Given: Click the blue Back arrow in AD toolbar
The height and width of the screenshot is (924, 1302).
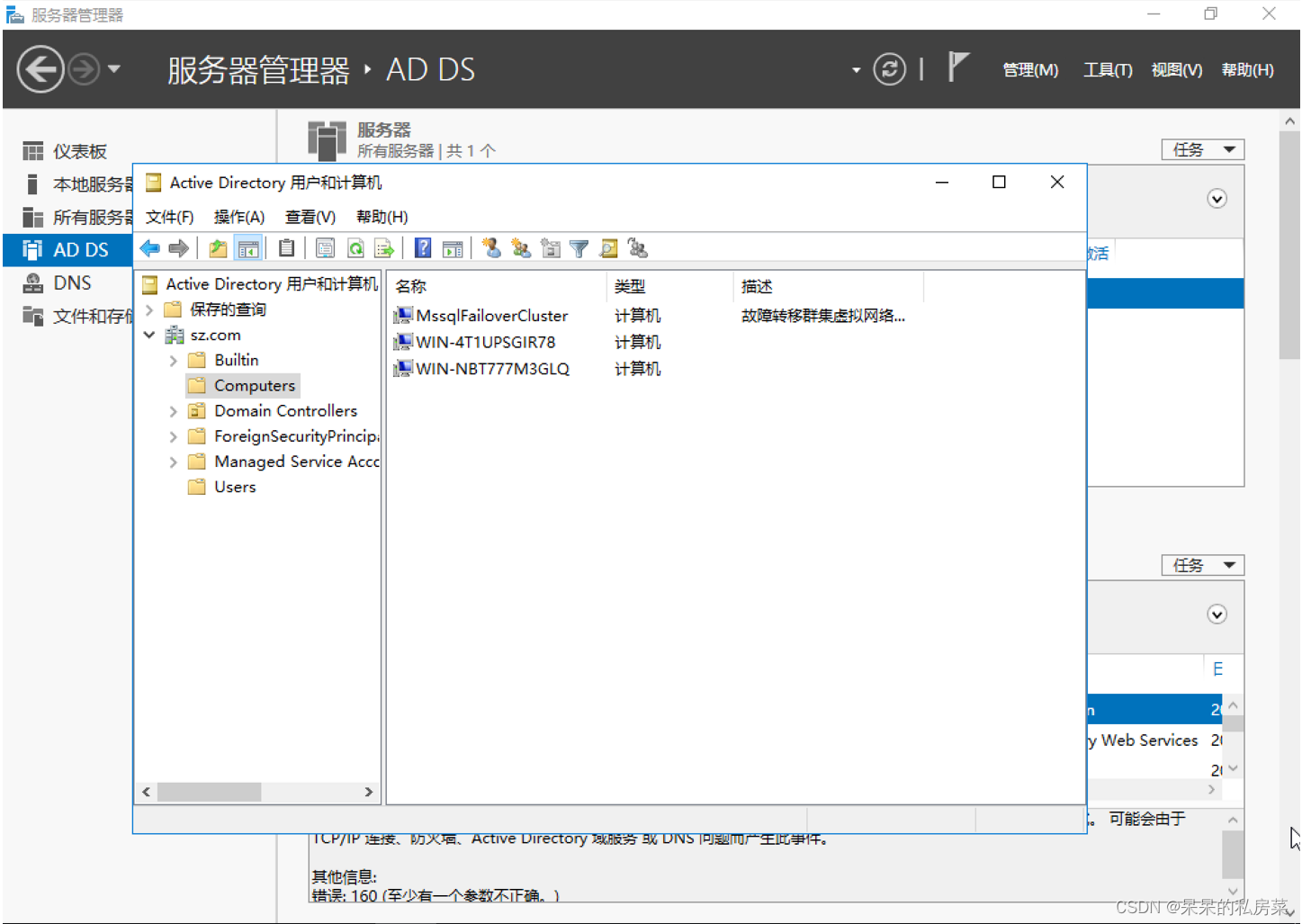Looking at the screenshot, I should pyautogui.click(x=150, y=248).
